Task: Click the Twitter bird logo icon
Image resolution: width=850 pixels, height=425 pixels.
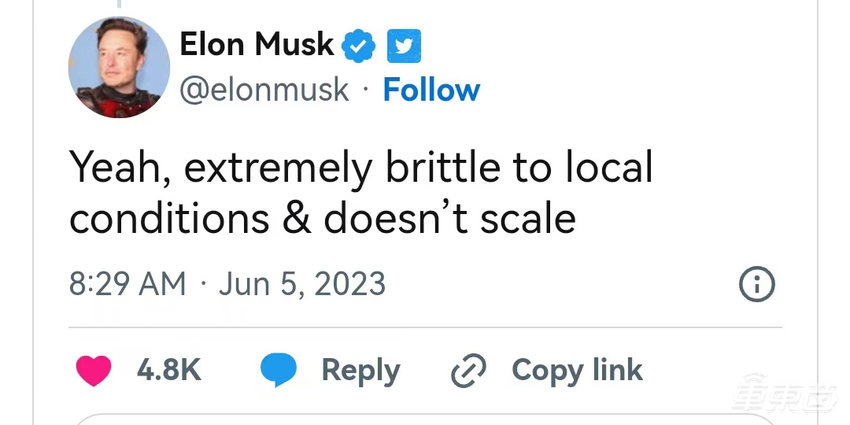Action: [404, 45]
